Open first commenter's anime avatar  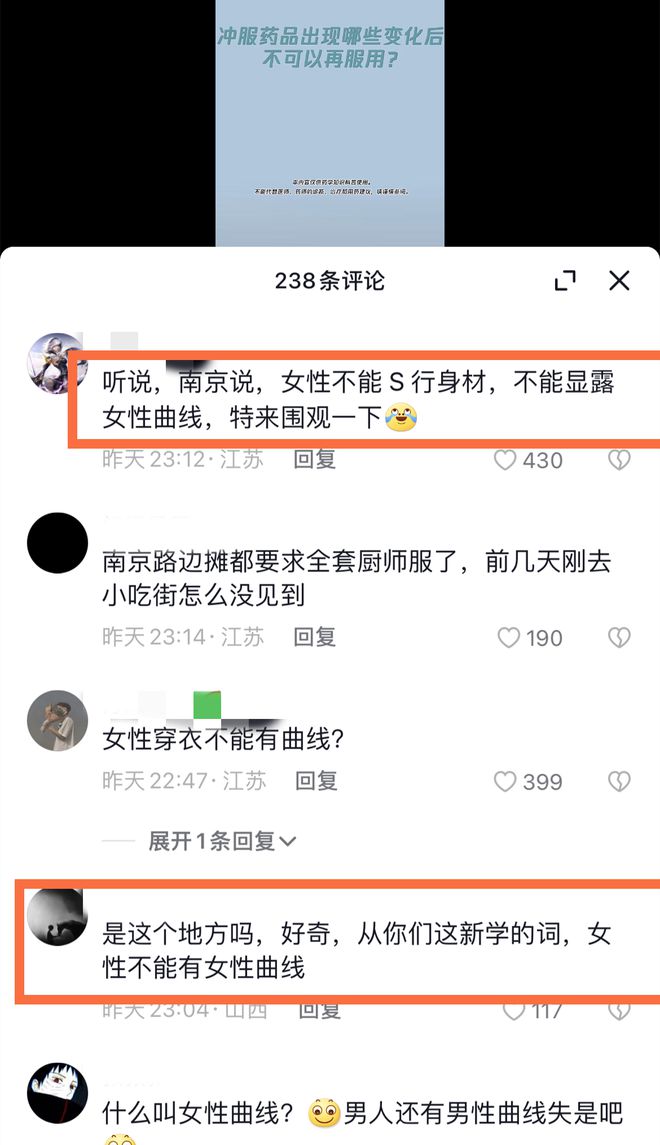click(x=57, y=364)
